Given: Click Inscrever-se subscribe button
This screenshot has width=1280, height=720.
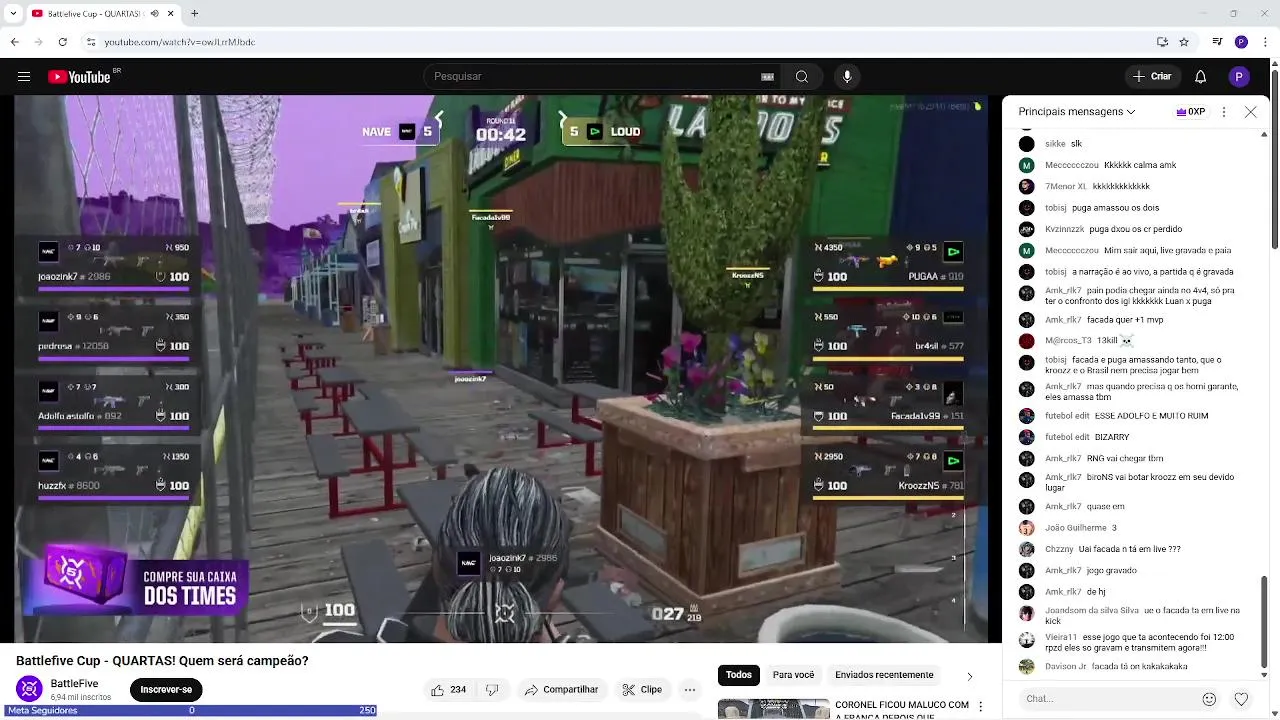Looking at the screenshot, I should [x=166, y=690].
